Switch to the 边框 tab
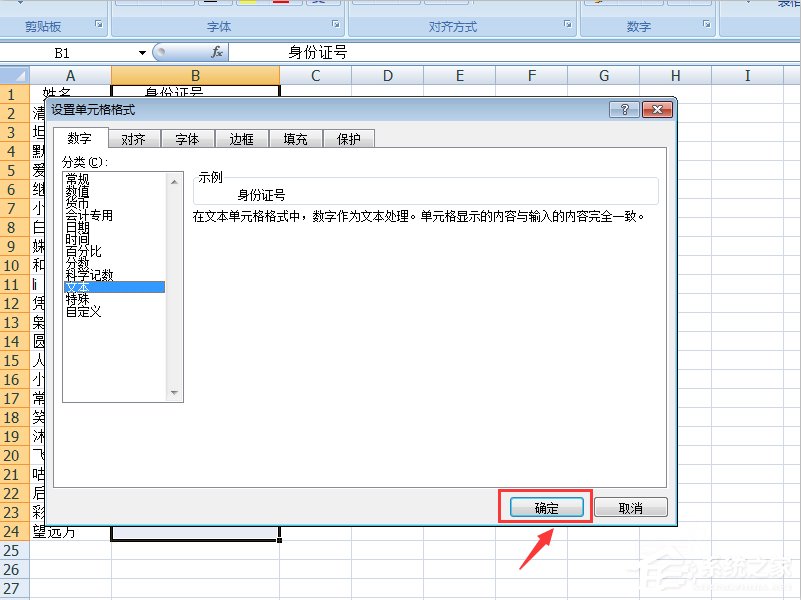The width and height of the screenshot is (801, 600). pyautogui.click(x=241, y=139)
